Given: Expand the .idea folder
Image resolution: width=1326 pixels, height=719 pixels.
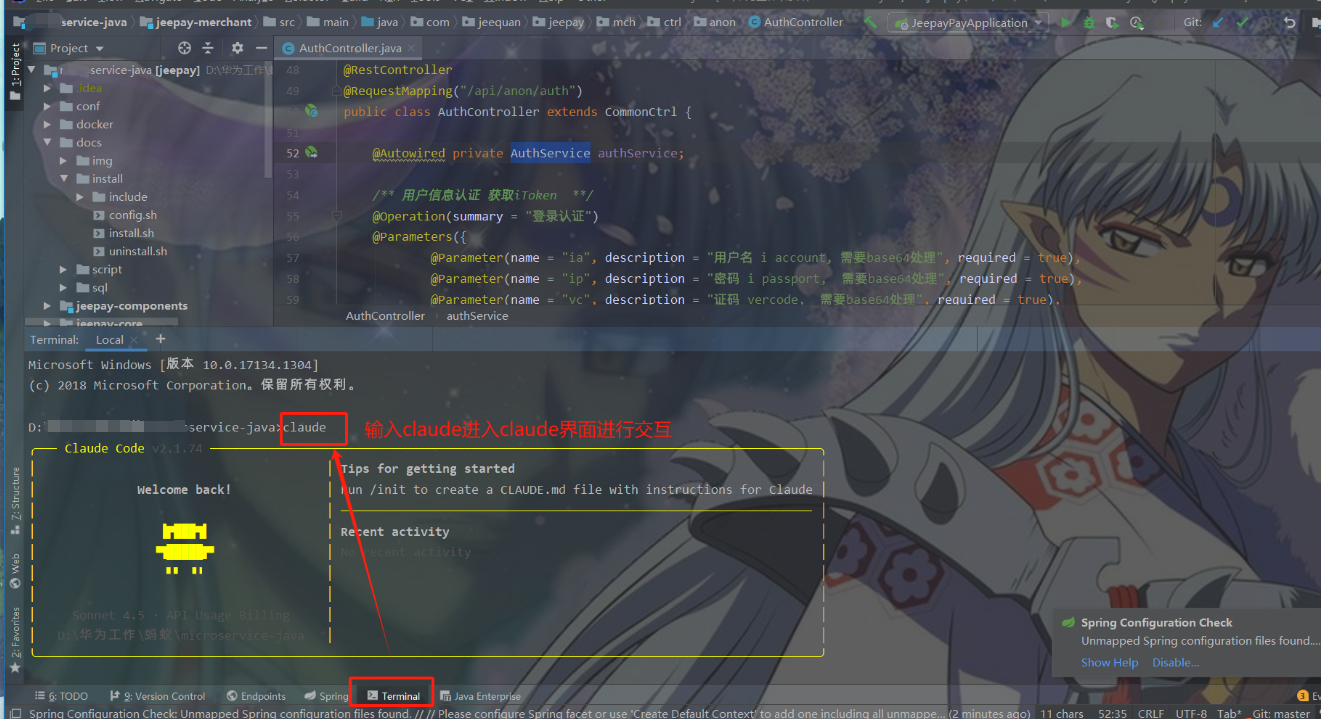Looking at the screenshot, I should [x=47, y=88].
